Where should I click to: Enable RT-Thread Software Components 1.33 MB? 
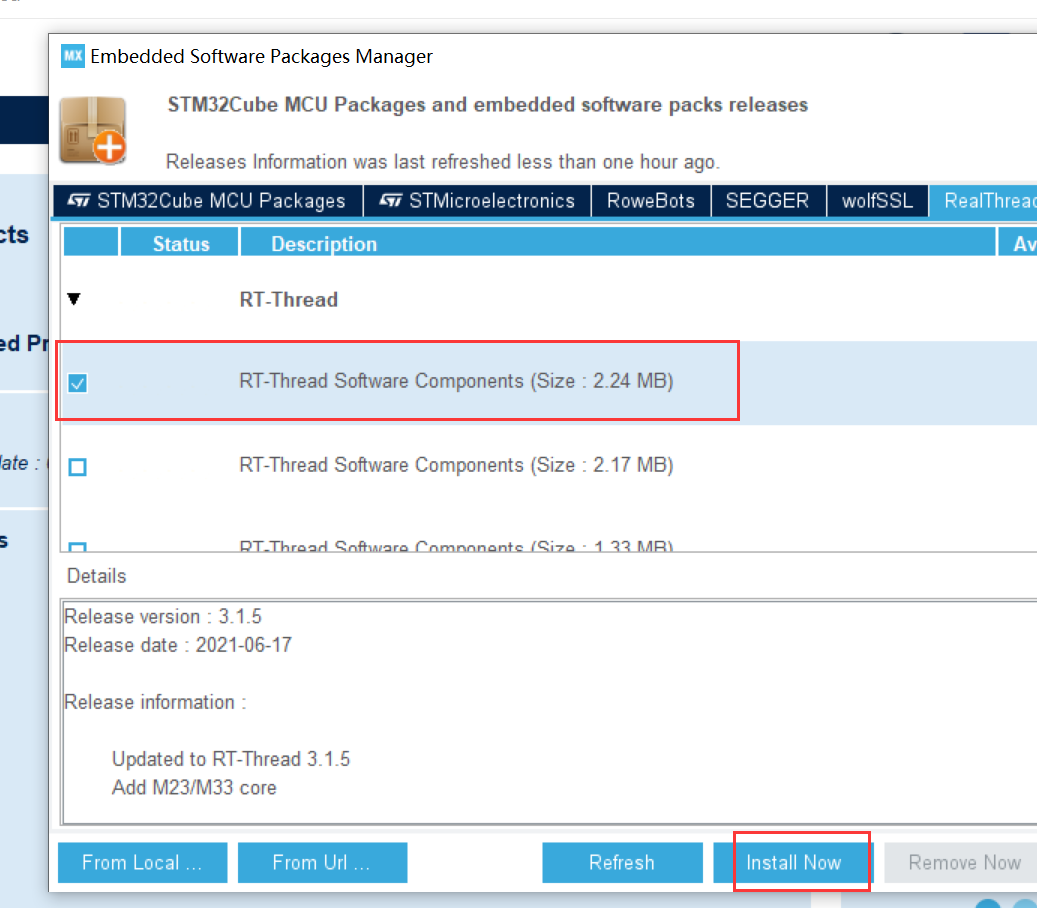77,548
